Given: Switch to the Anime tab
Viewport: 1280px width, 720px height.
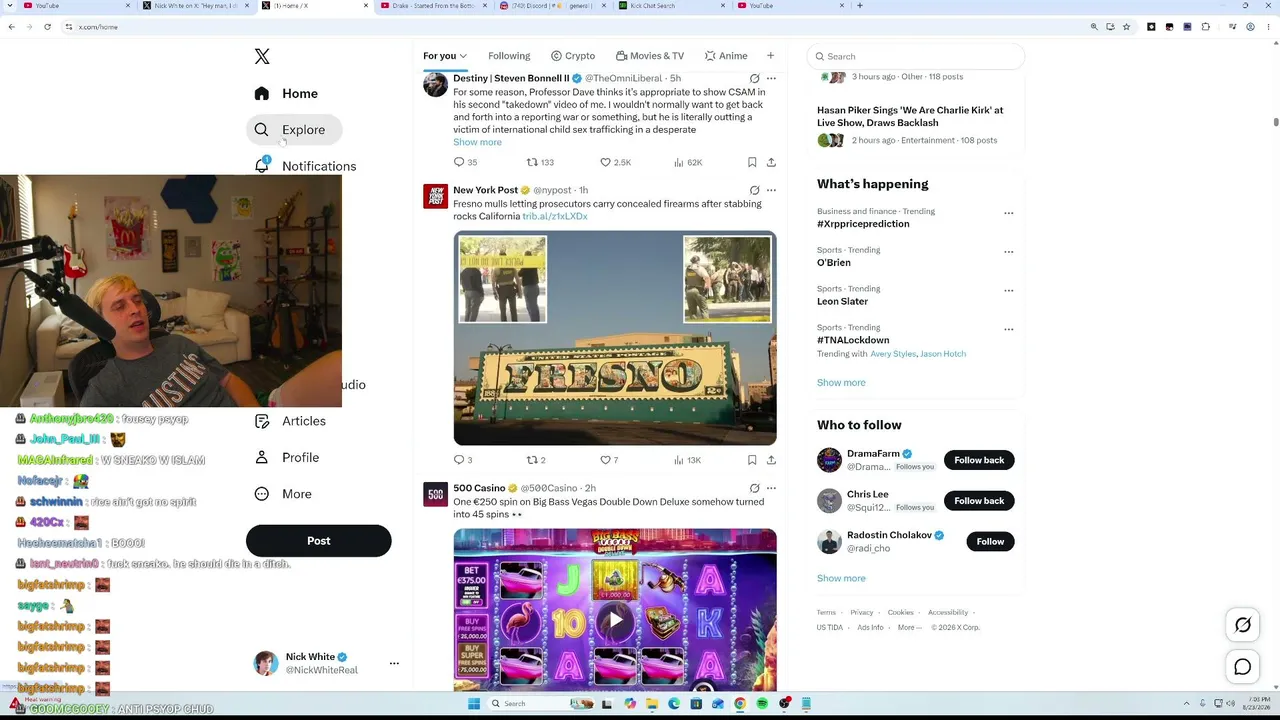Looking at the screenshot, I should [x=726, y=56].
